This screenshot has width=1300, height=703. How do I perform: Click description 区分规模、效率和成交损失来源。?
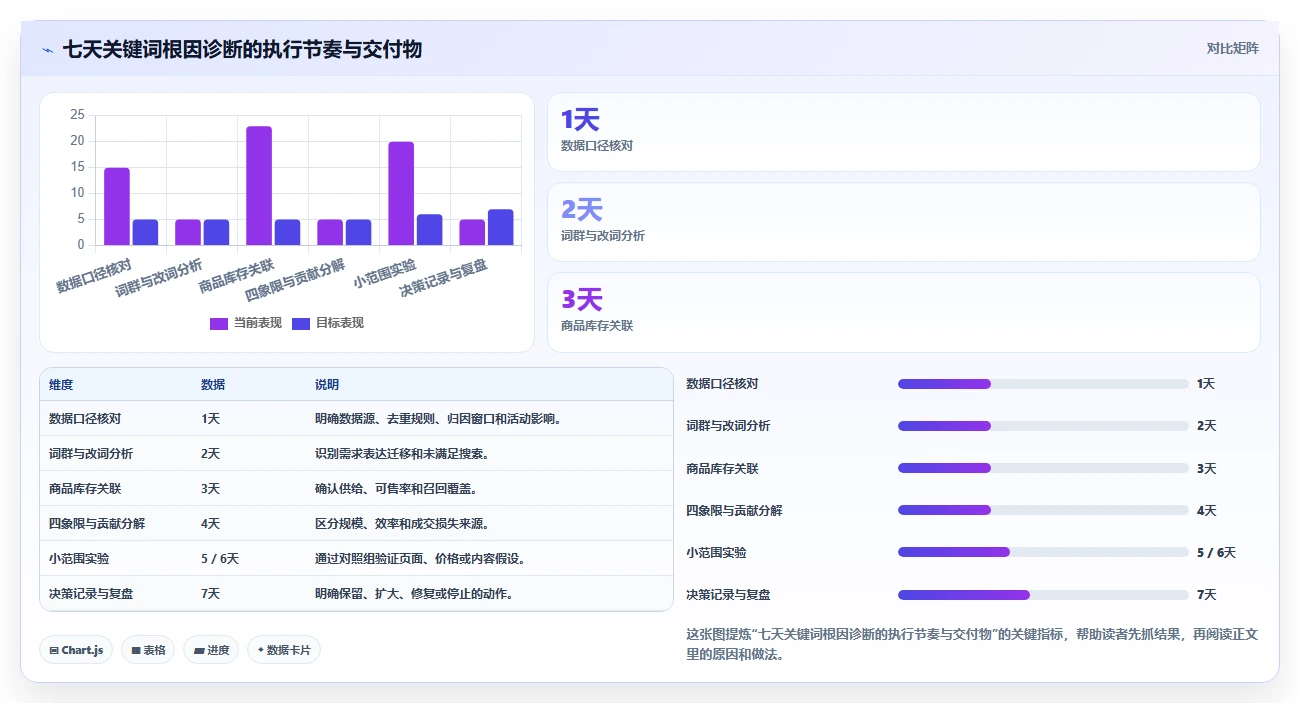tap(402, 524)
